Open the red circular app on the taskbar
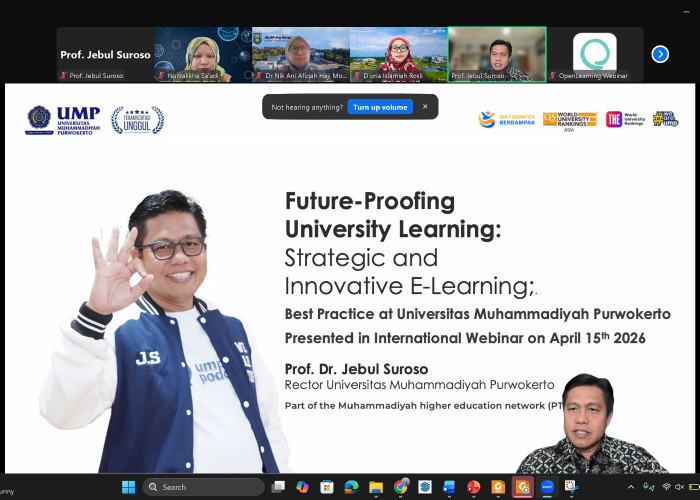Viewport: 700px width, 500px height. coord(473,487)
